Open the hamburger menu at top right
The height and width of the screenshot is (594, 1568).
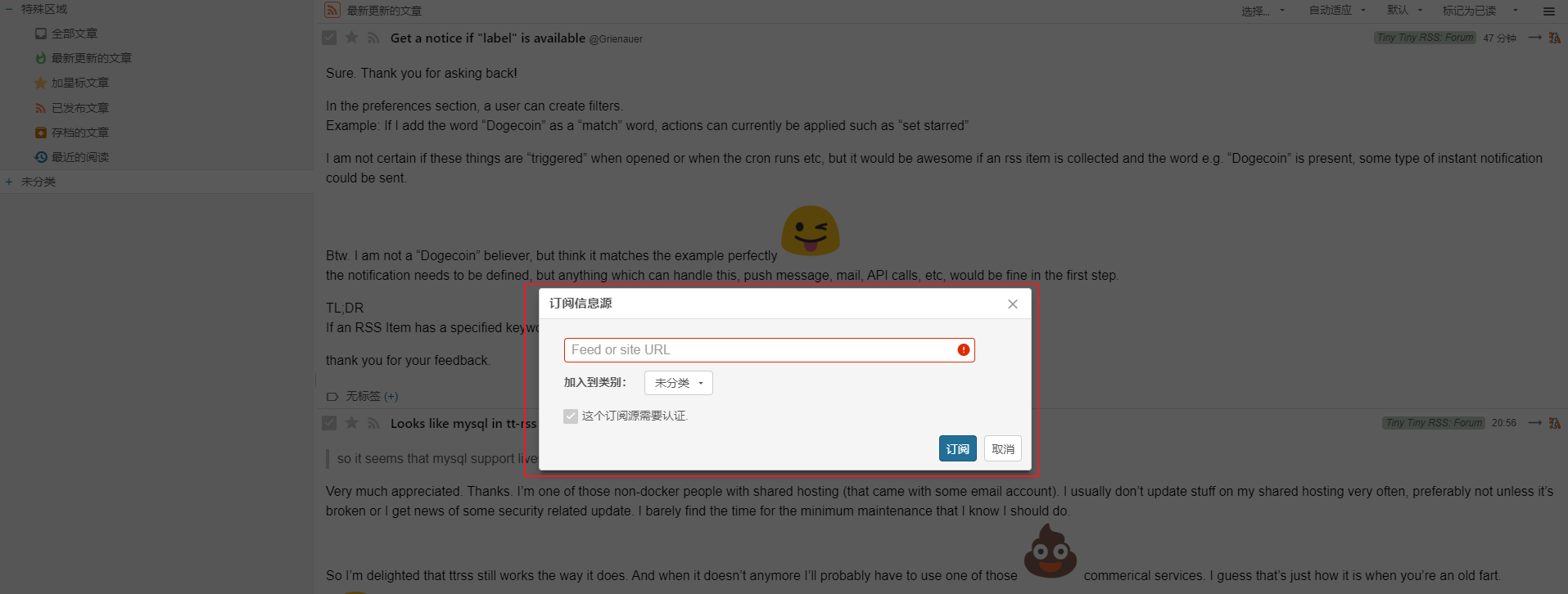point(1548,11)
